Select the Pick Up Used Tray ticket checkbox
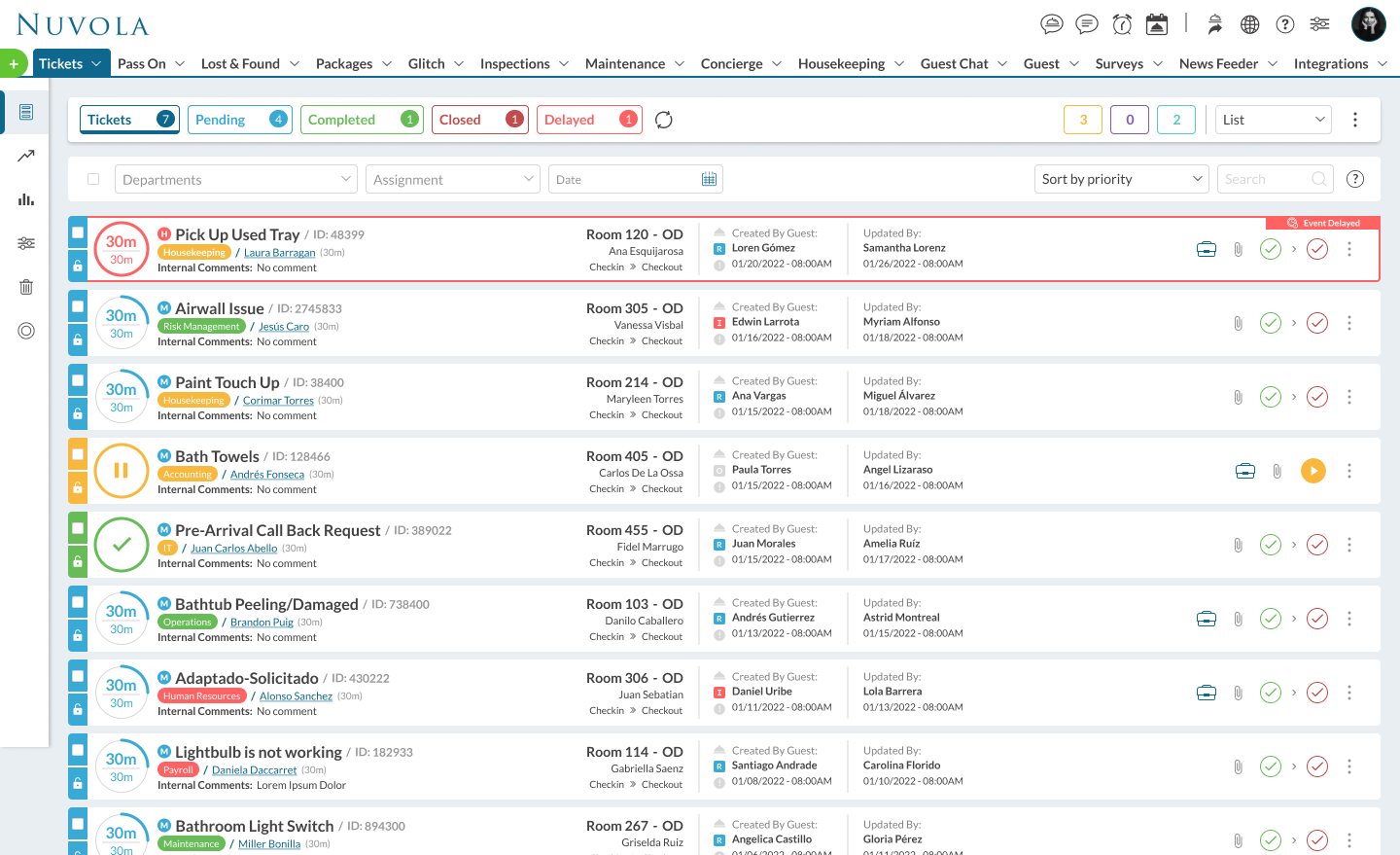Image resolution: width=1400 pixels, height=855 pixels. [x=78, y=233]
